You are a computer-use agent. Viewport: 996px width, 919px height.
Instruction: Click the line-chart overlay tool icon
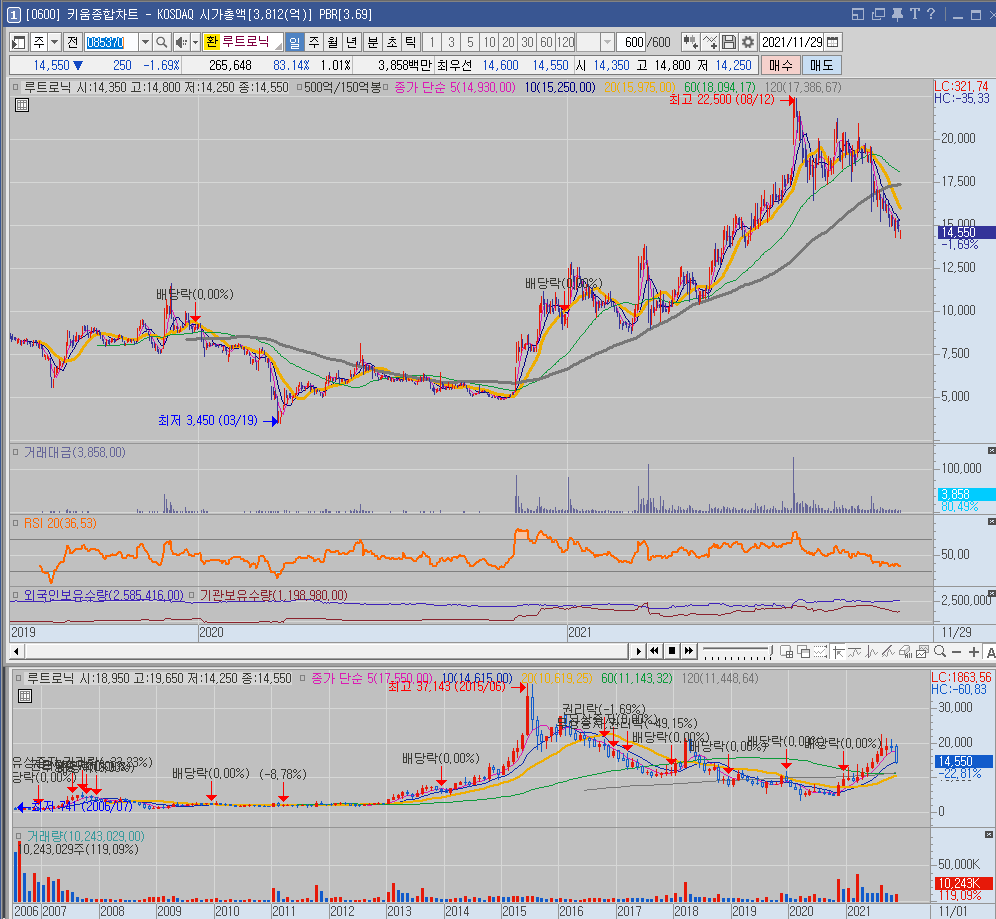click(x=710, y=42)
